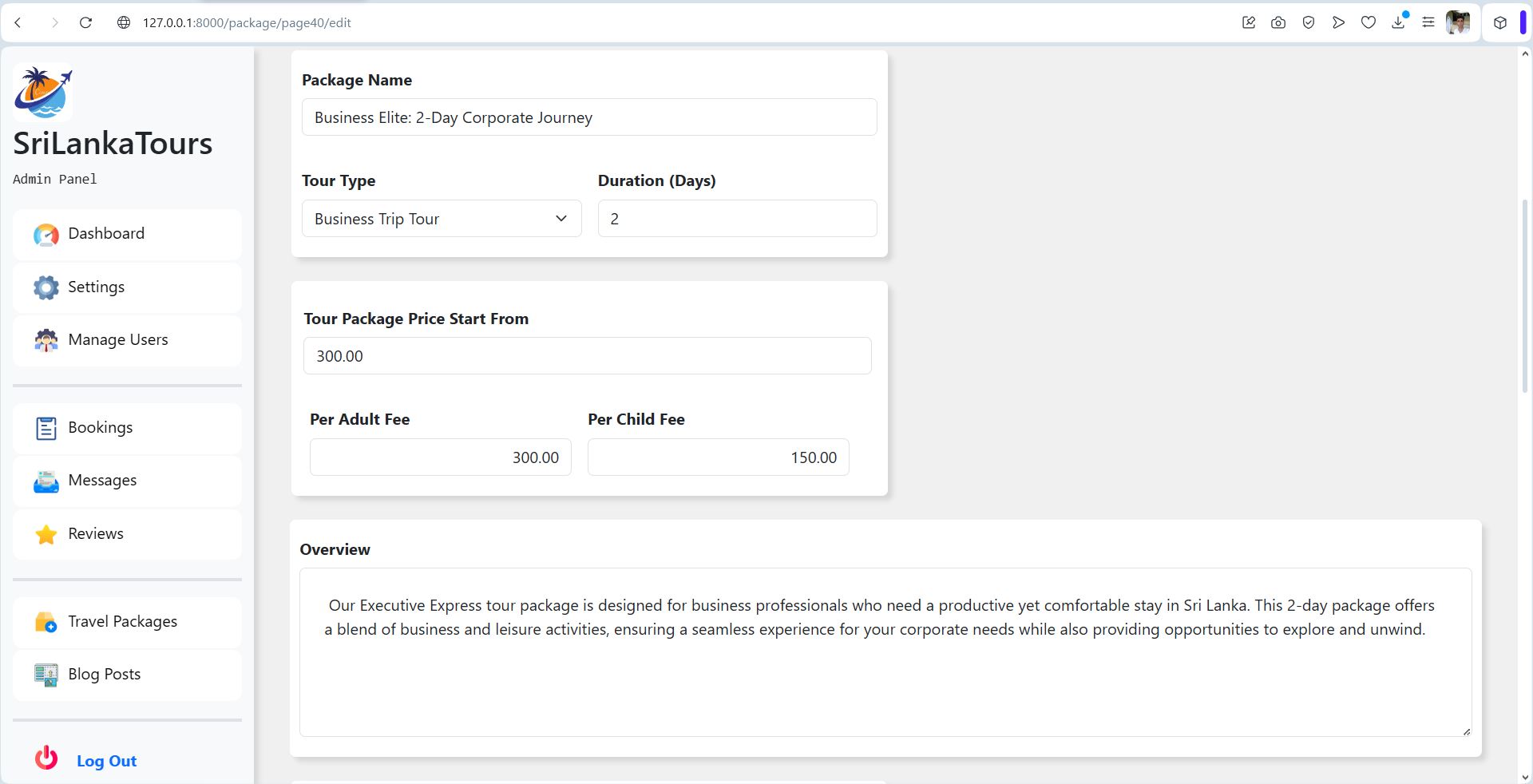Click the red power icon
This screenshot has height=784, width=1533.
pyautogui.click(x=46, y=757)
